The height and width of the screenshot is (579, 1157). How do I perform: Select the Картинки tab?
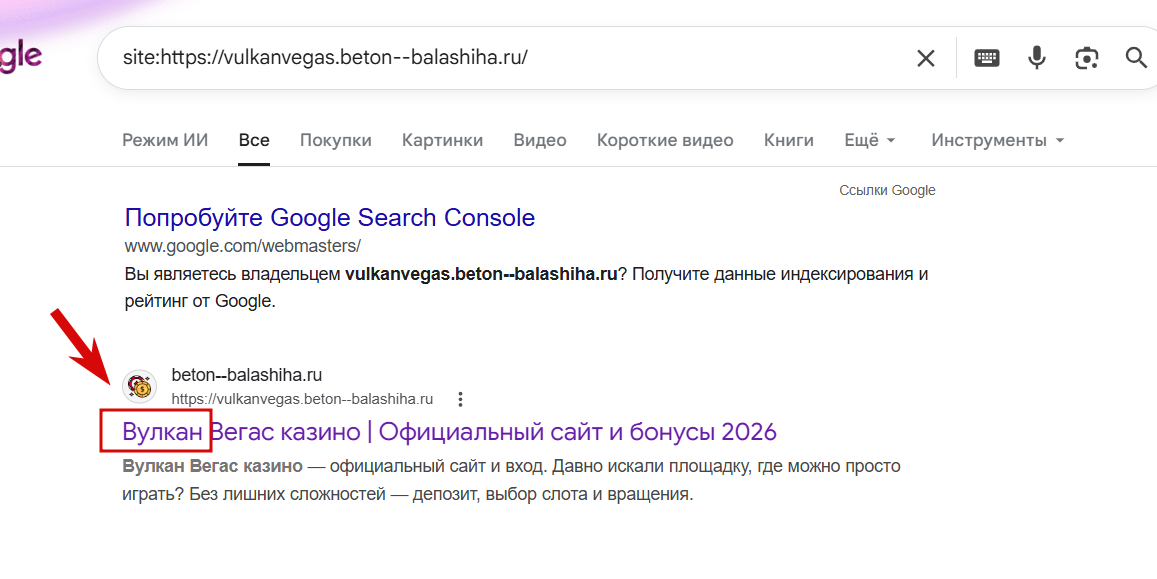click(x=442, y=140)
